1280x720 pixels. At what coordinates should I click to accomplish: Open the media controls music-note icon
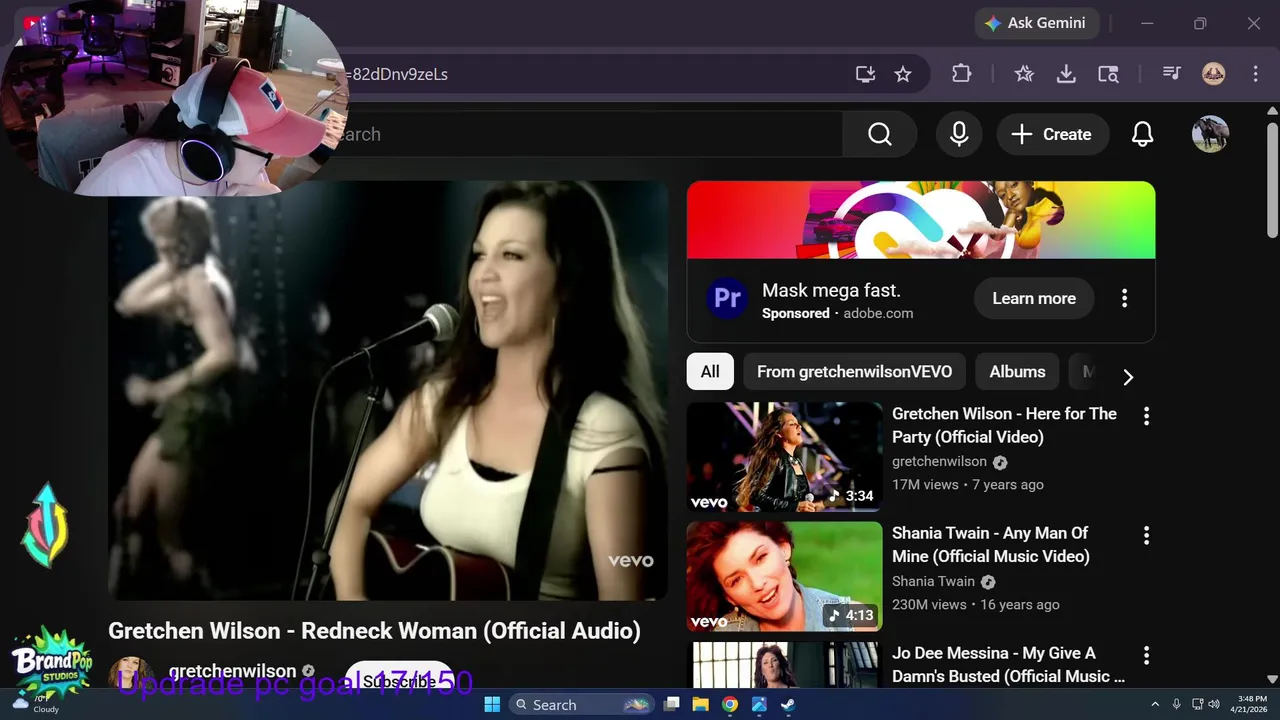(x=1172, y=74)
